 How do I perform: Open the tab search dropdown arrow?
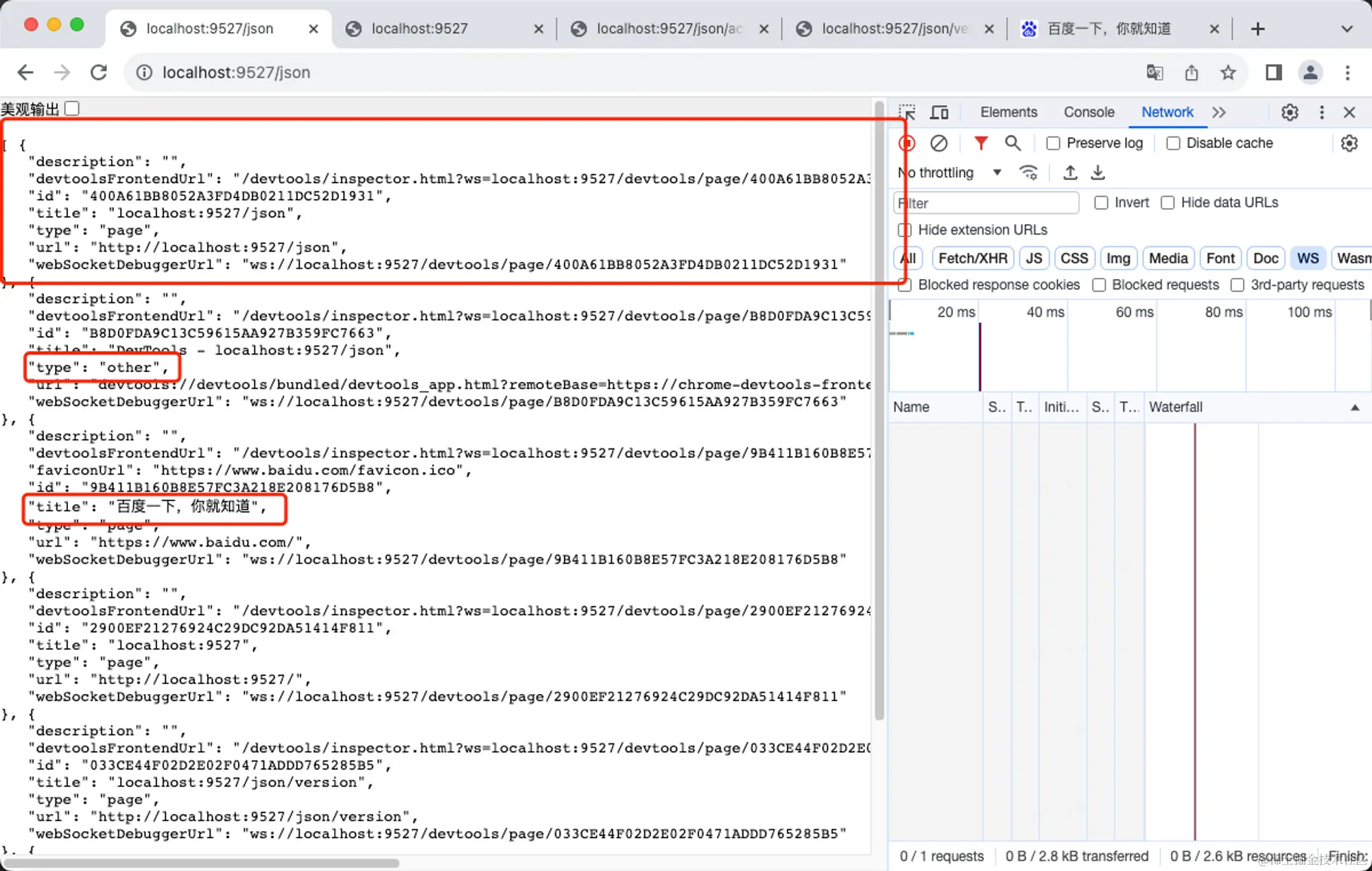click(x=1347, y=29)
